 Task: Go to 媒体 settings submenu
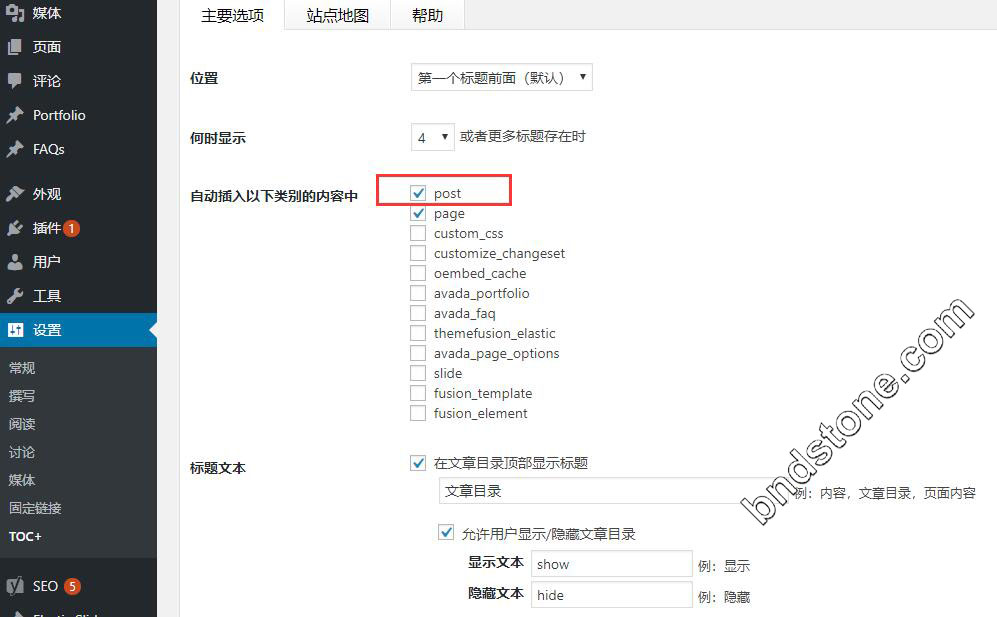[22, 480]
